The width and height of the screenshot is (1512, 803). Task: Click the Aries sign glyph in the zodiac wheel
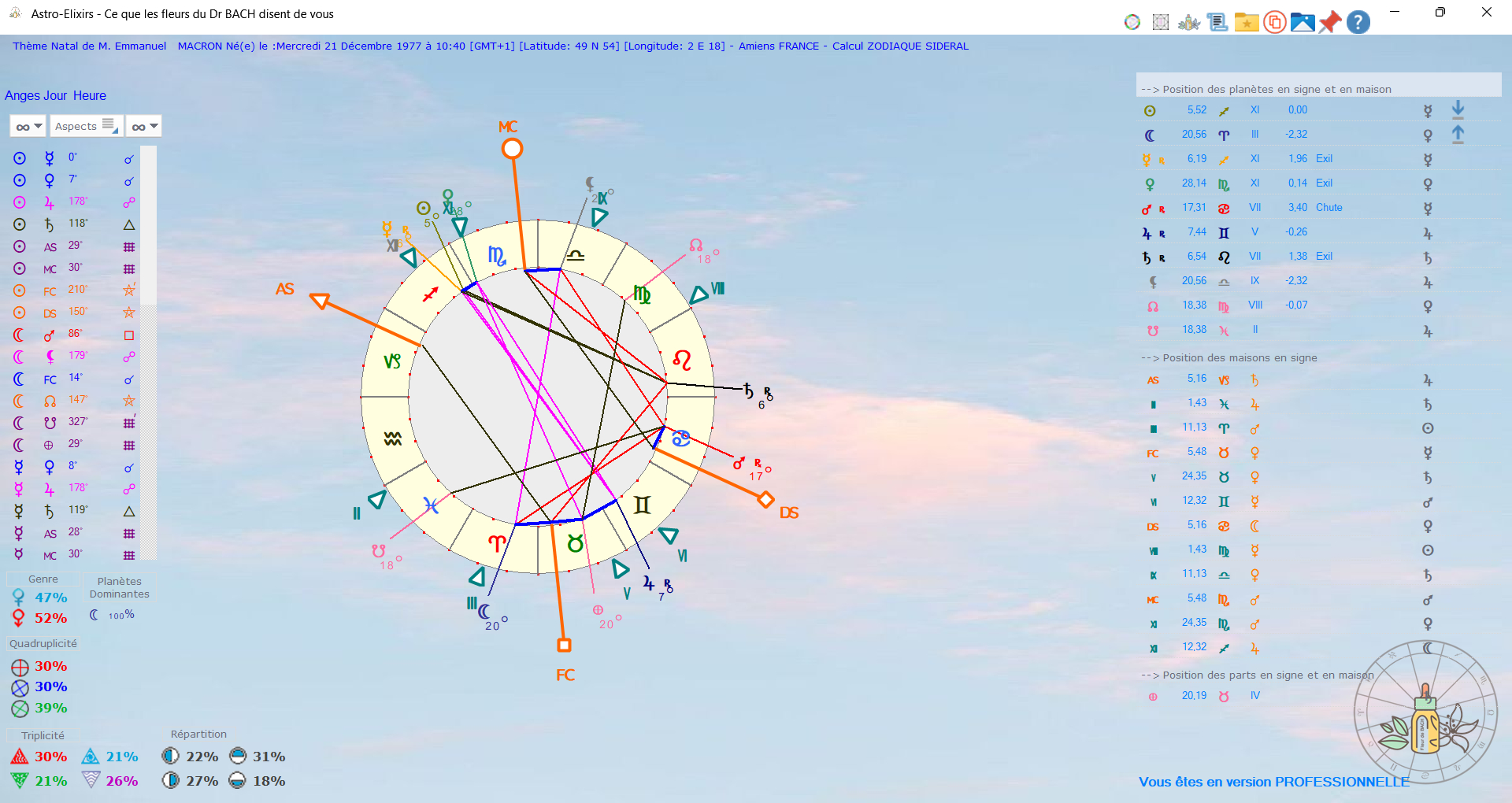[496, 543]
